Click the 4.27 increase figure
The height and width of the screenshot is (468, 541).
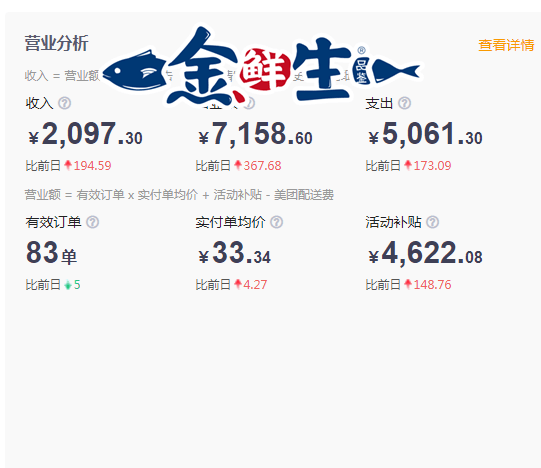pyautogui.click(x=255, y=285)
